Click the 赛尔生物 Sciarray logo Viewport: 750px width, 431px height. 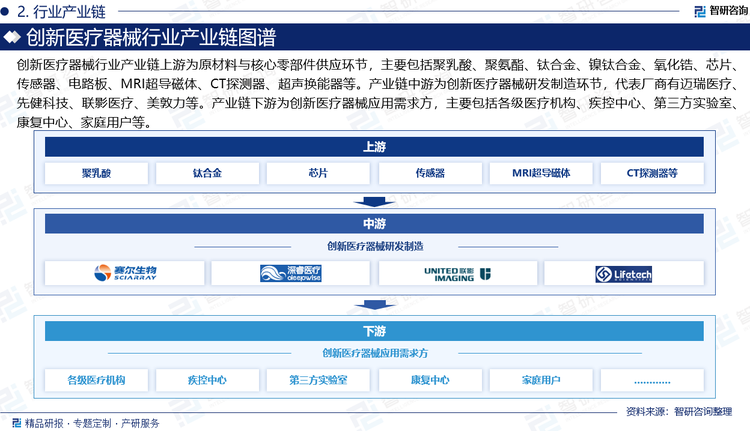point(125,273)
